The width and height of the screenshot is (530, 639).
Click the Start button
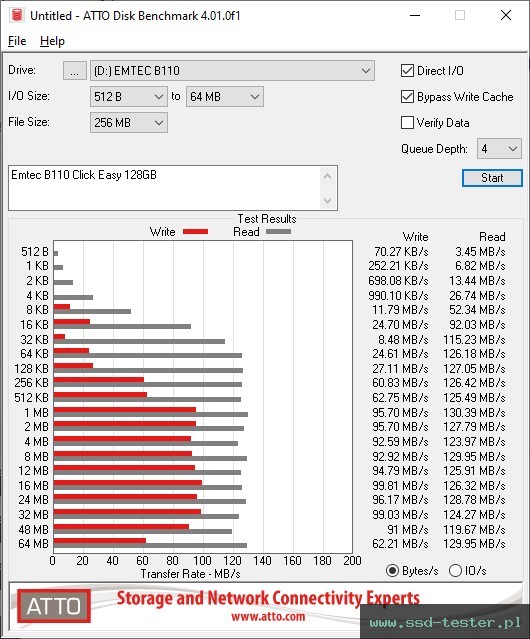492,178
